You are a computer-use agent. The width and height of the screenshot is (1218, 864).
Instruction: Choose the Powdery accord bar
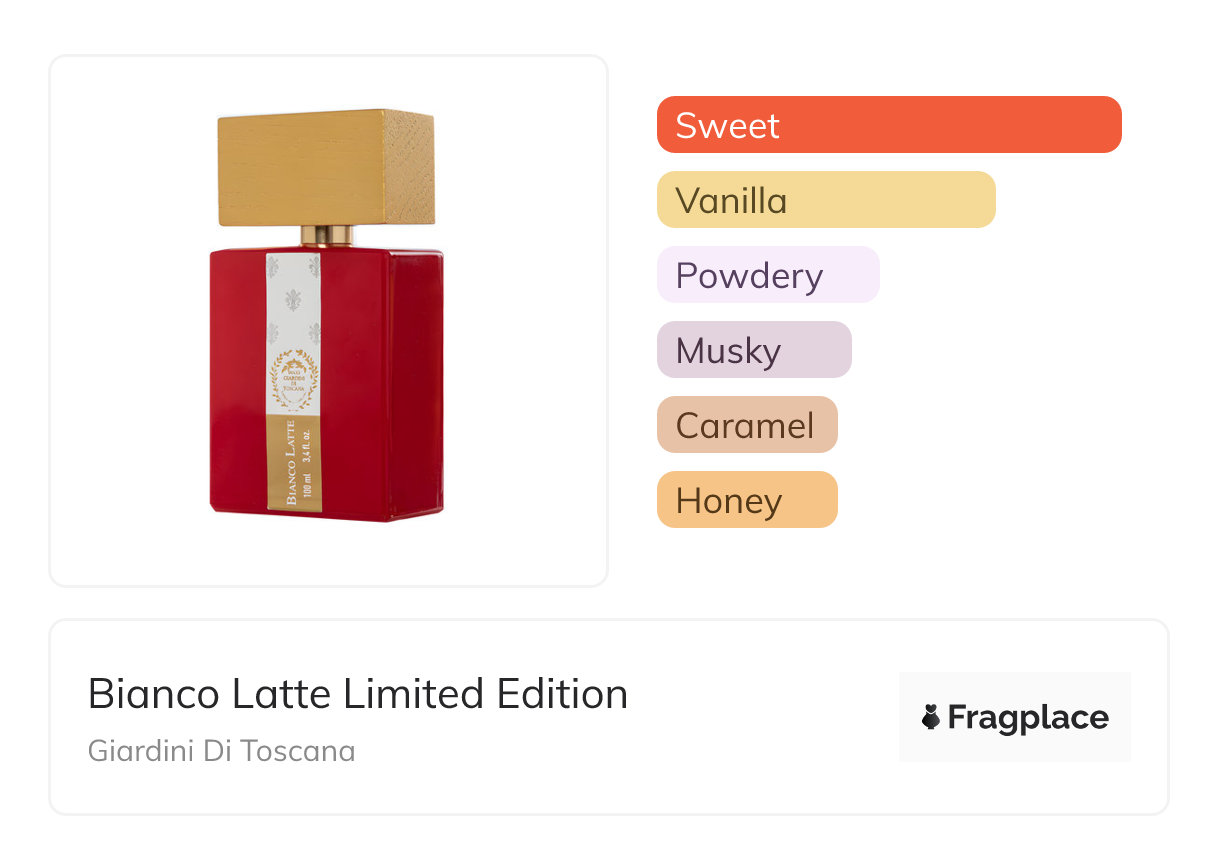click(x=767, y=275)
